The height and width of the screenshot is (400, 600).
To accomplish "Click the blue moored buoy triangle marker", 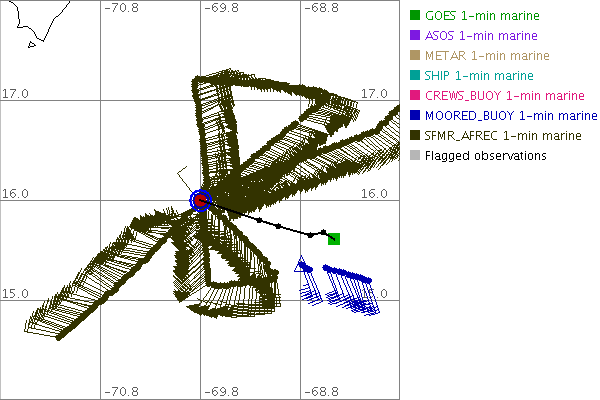I will (300, 266).
